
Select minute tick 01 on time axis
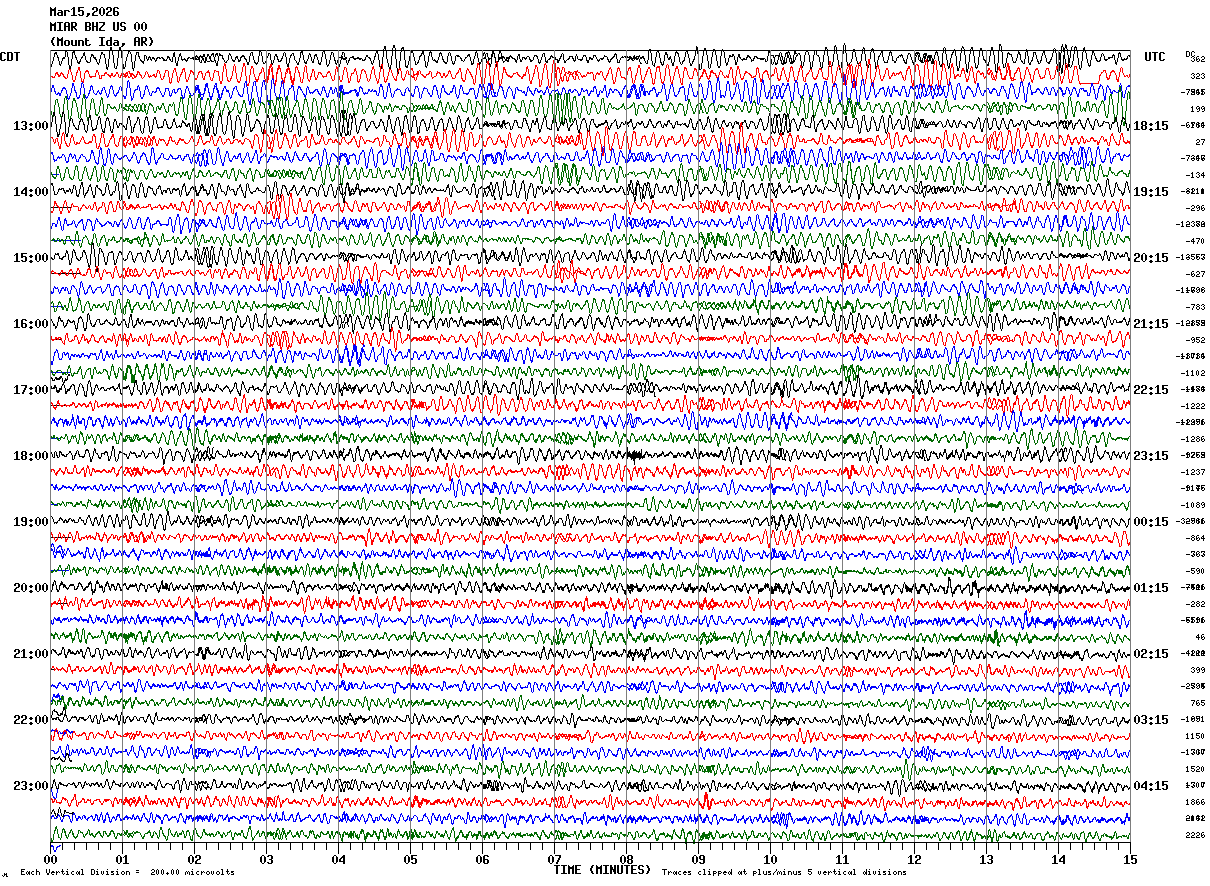(122, 859)
